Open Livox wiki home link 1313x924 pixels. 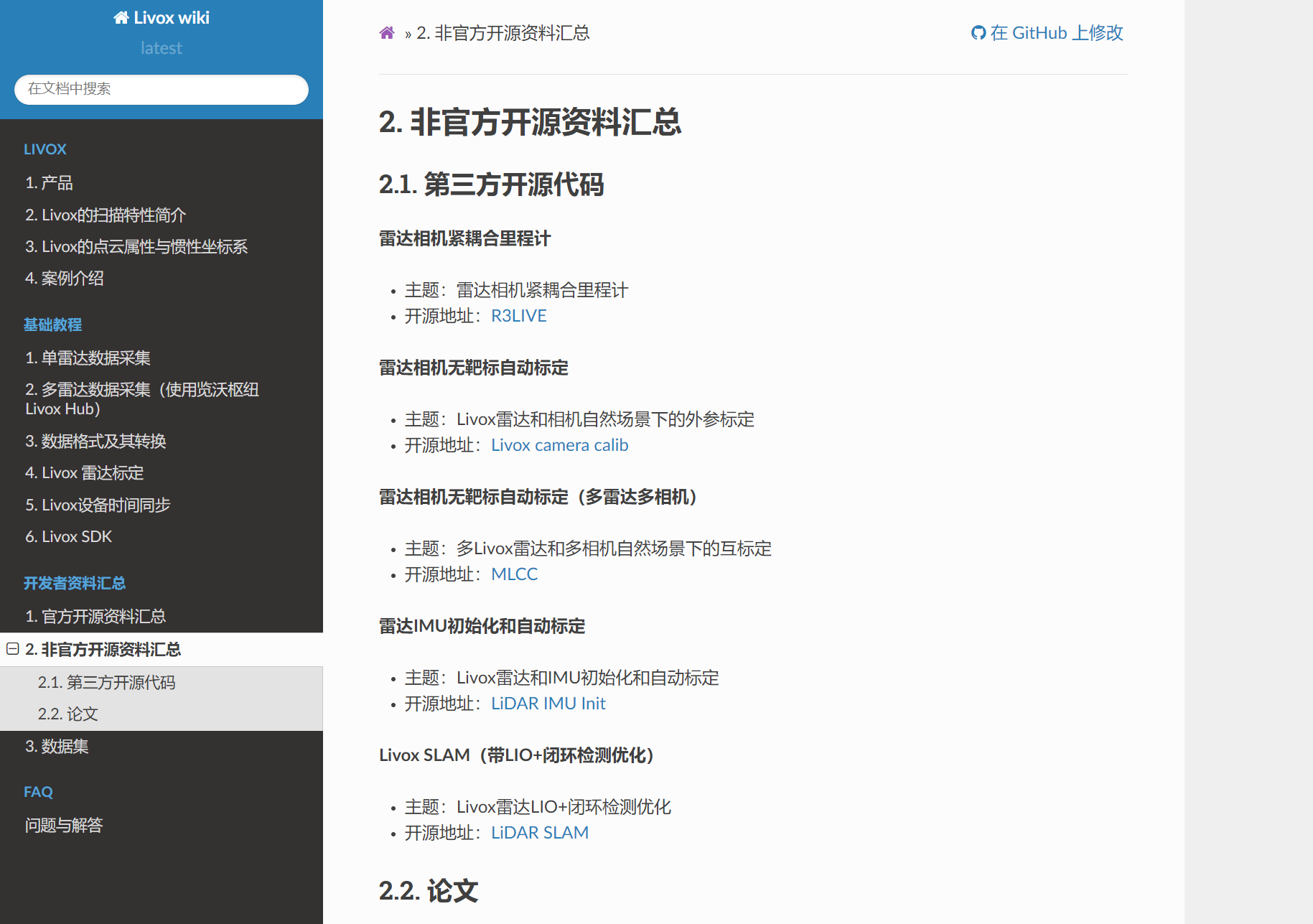tap(162, 18)
